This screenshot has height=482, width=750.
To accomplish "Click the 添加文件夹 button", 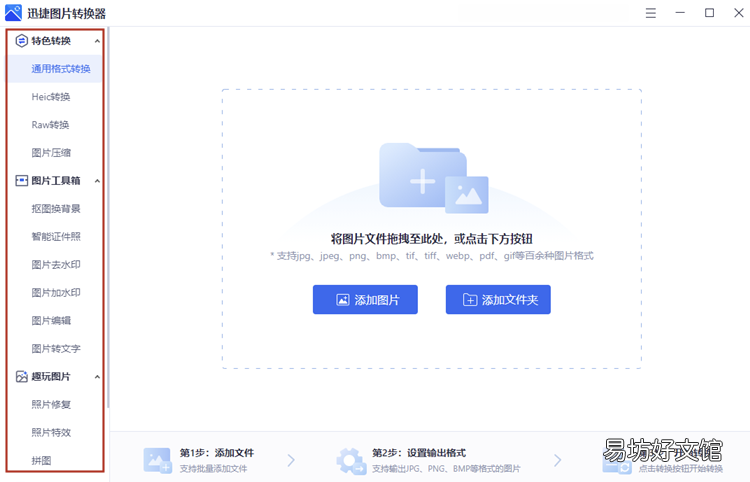I will [x=498, y=300].
